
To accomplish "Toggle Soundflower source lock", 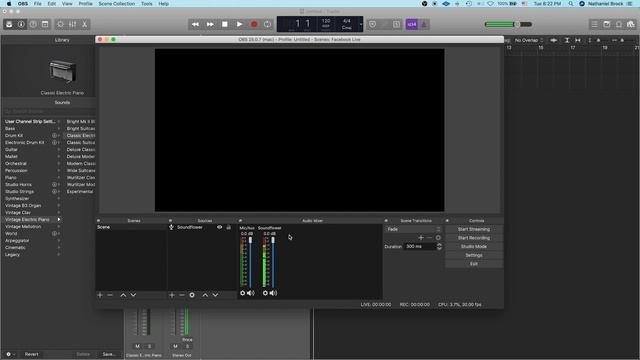I will click(x=229, y=227).
